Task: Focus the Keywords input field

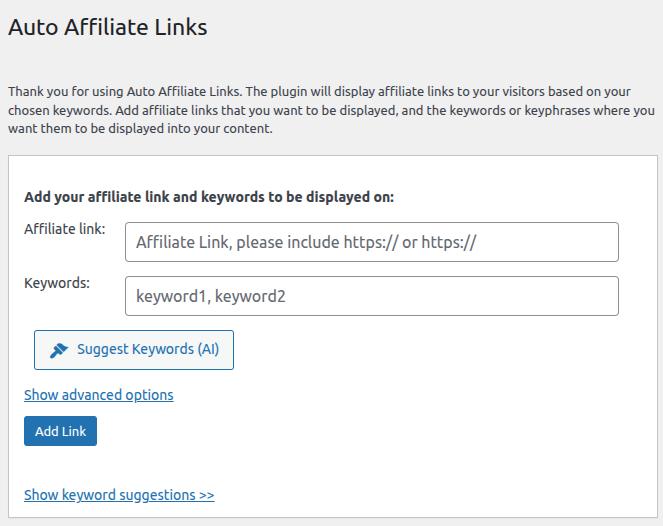Action: pyautogui.click(x=371, y=296)
